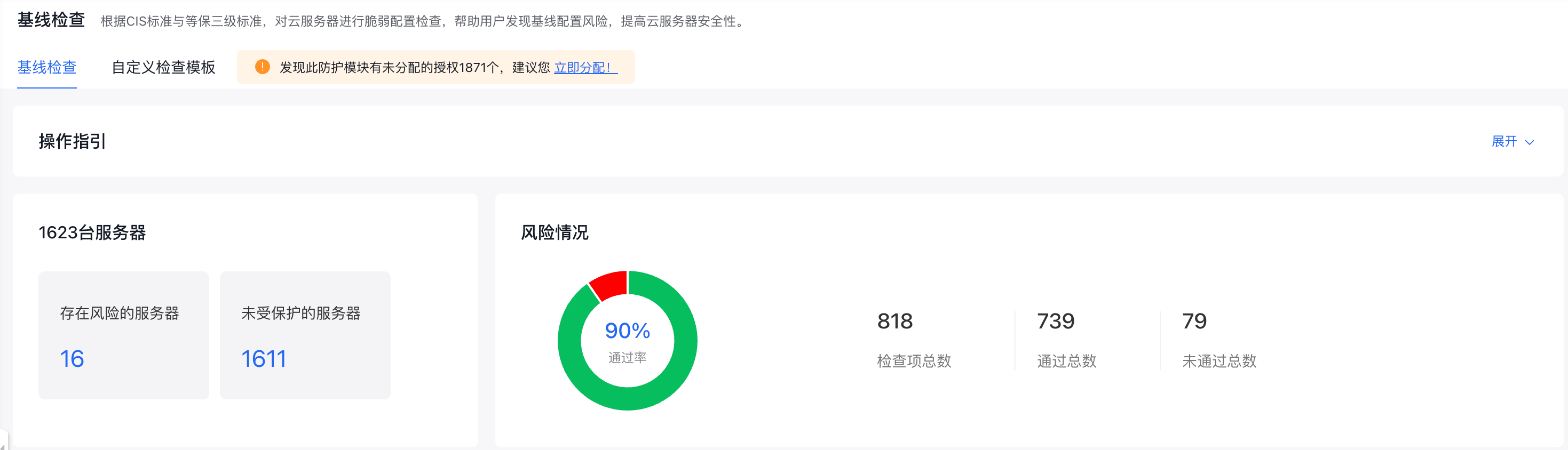
Task: Open the 未受保护的服务器 card
Action: pos(305,335)
